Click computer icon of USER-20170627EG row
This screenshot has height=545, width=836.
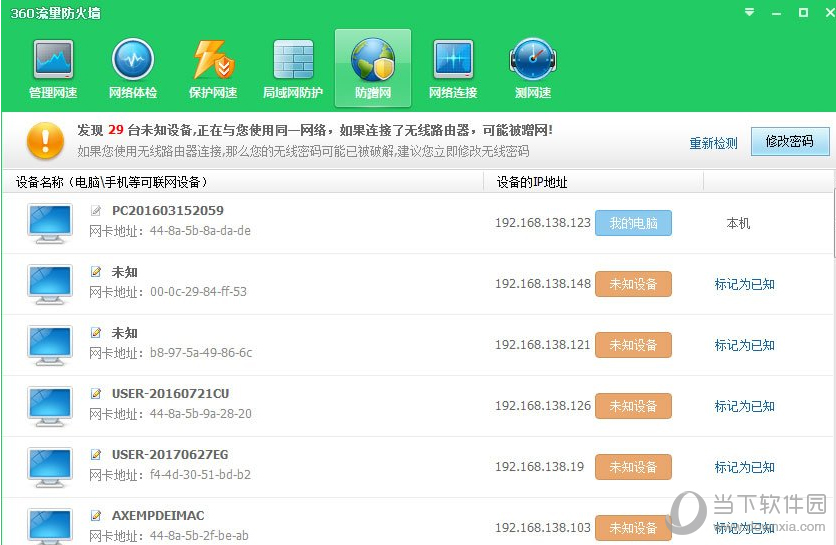pos(50,467)
